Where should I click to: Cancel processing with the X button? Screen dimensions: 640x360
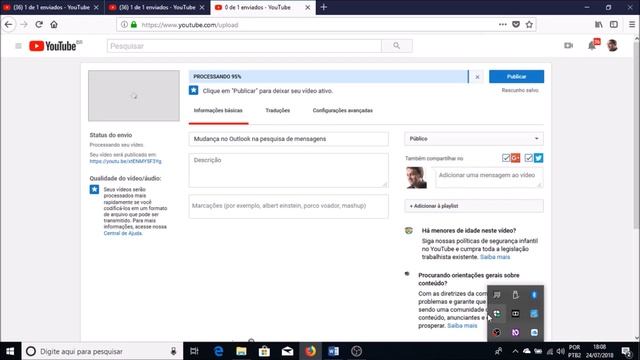[477, 77]
